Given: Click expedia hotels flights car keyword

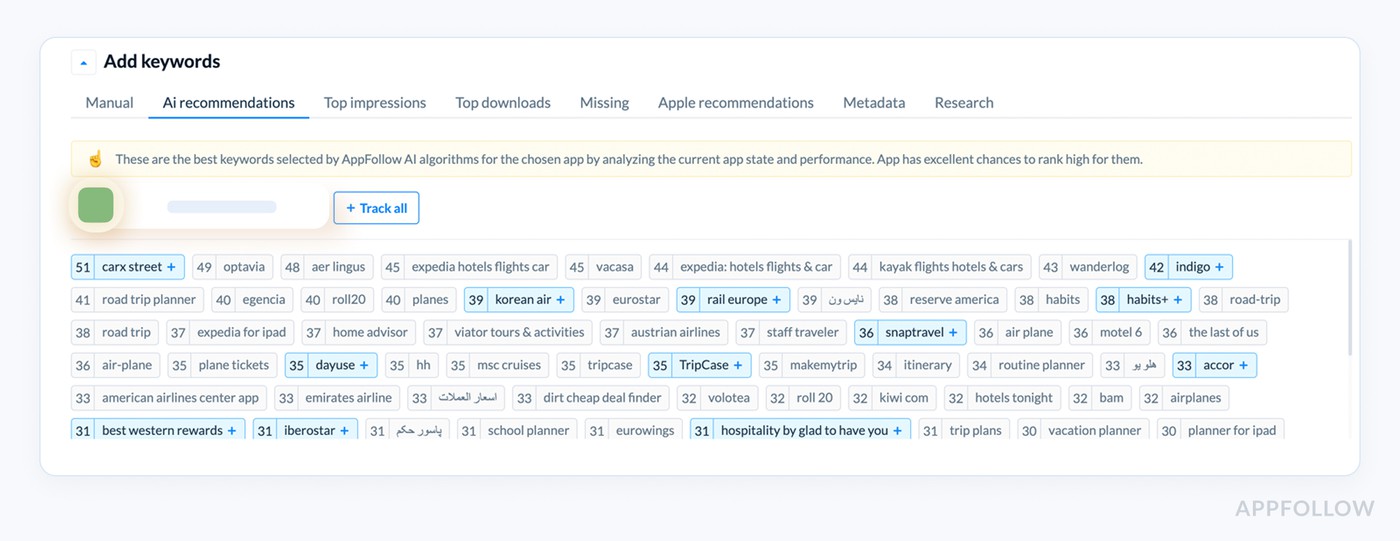Looking at the screenshot, I should [469, 267].
